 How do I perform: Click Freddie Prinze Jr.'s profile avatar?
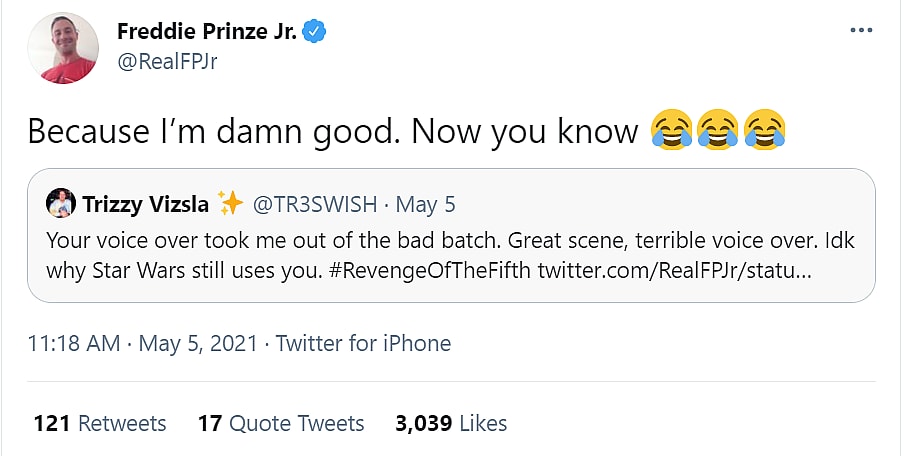click(63, 47)
